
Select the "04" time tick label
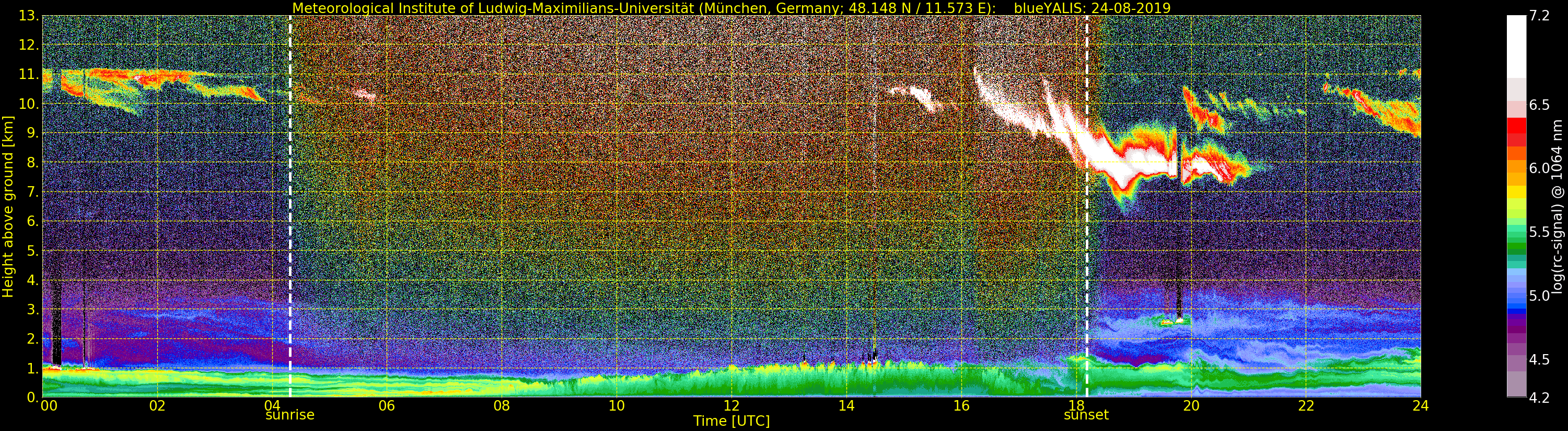point(272,406)
